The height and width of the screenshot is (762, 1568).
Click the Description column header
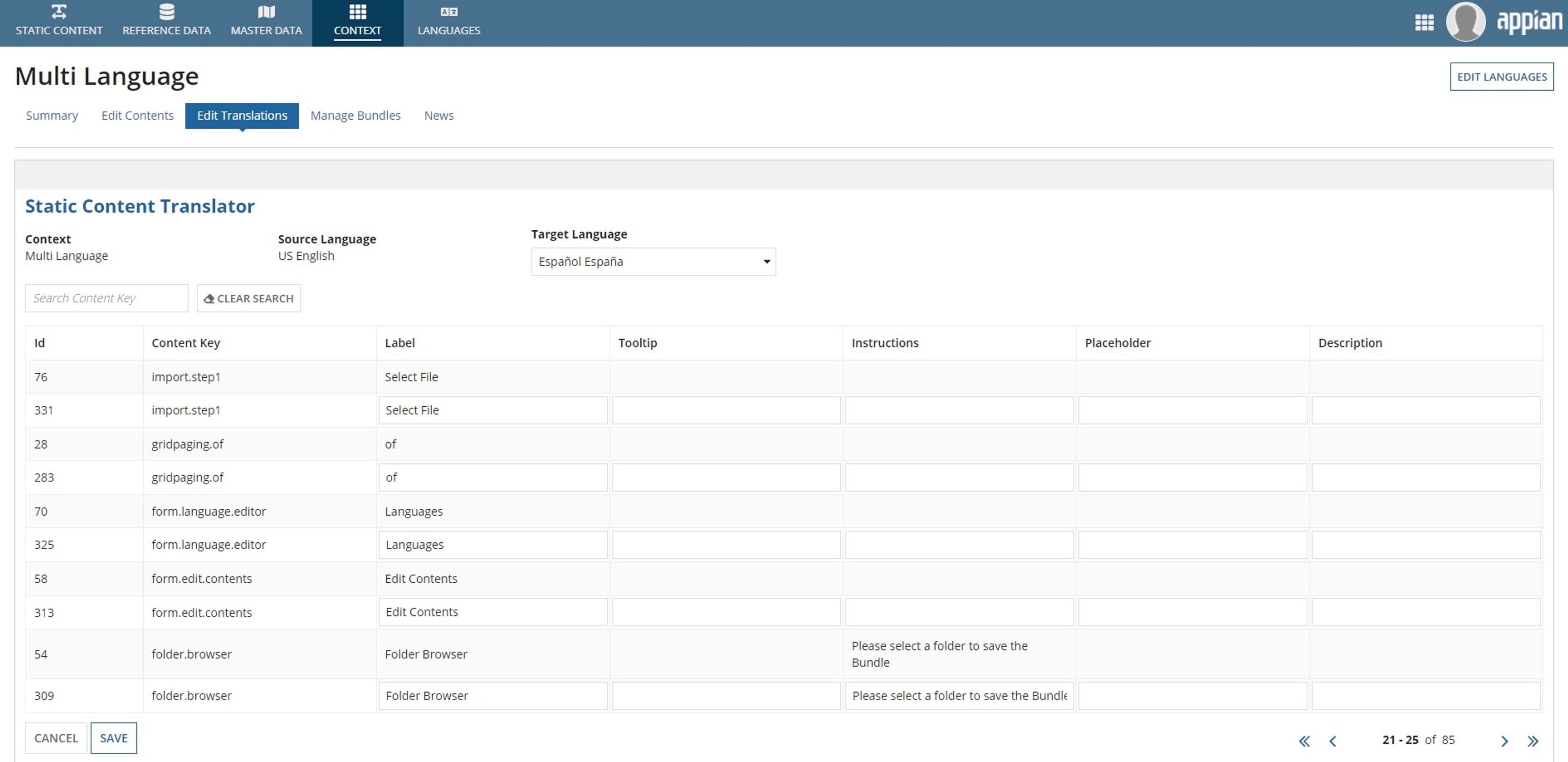point(1350,343)
